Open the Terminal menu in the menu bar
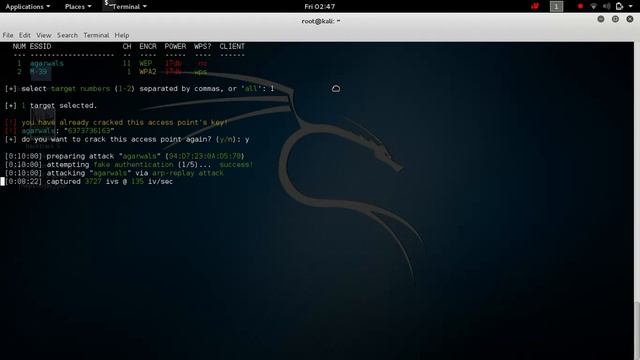The image size is (640, 360). [x=96, y=35]
